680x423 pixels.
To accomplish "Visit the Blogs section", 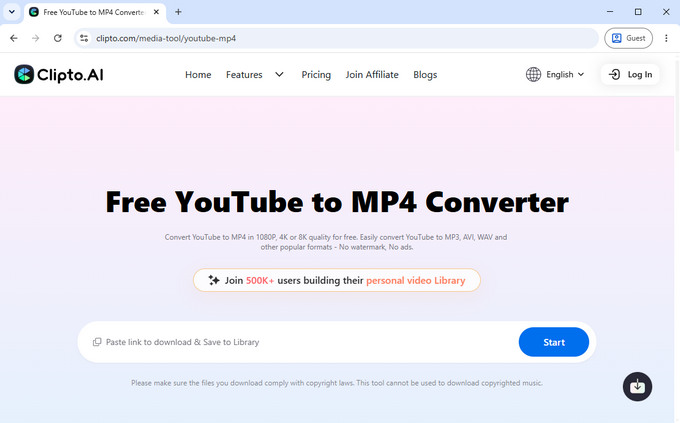I will 425,75.
